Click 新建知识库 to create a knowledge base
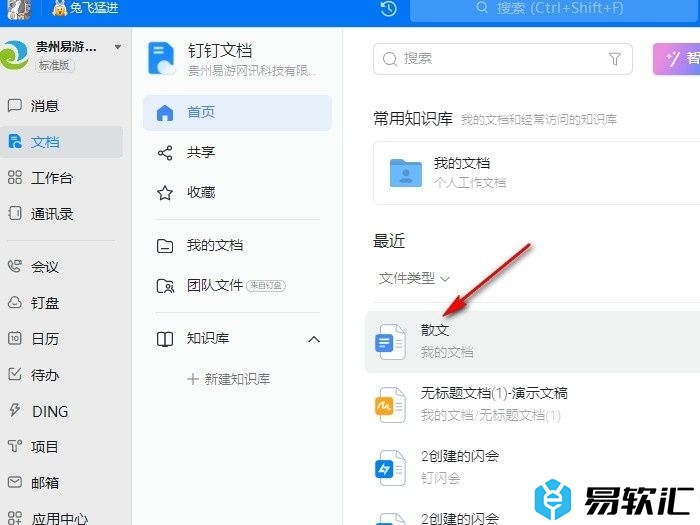This screenshot has height=525, width=700. (229, 379)
